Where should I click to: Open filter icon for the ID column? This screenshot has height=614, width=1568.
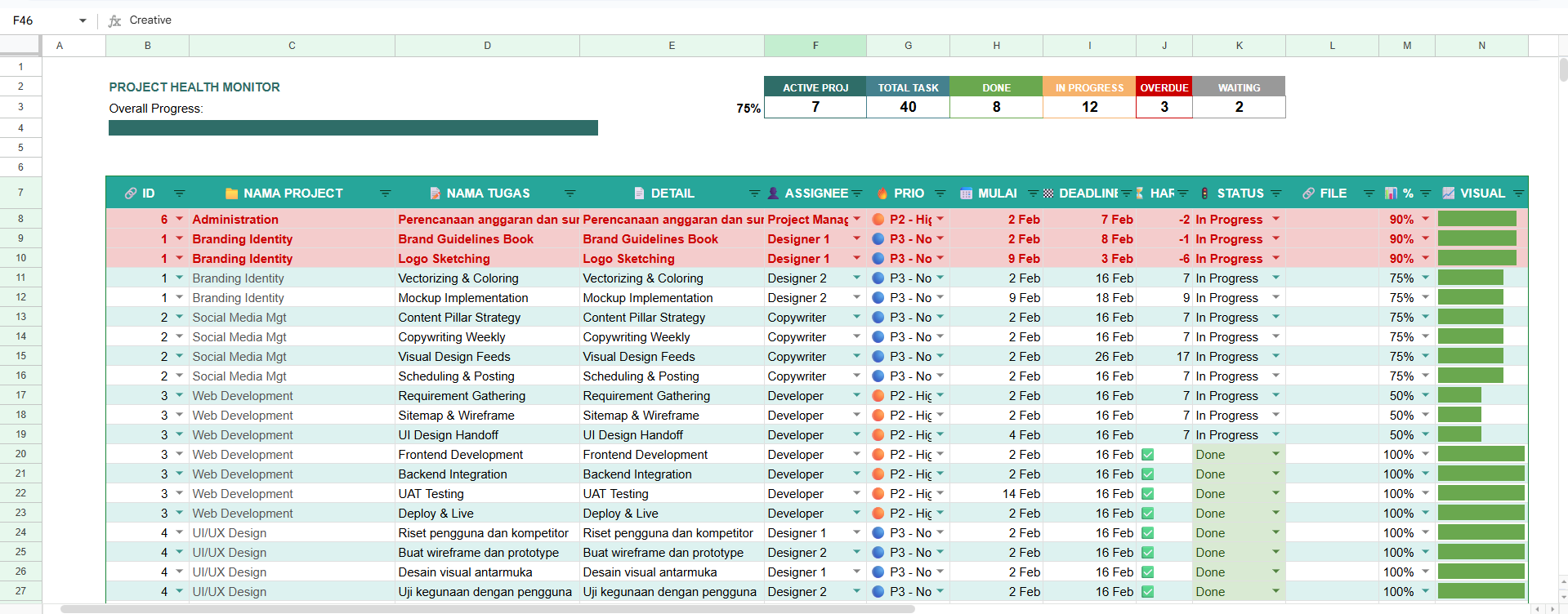point(179,194)
